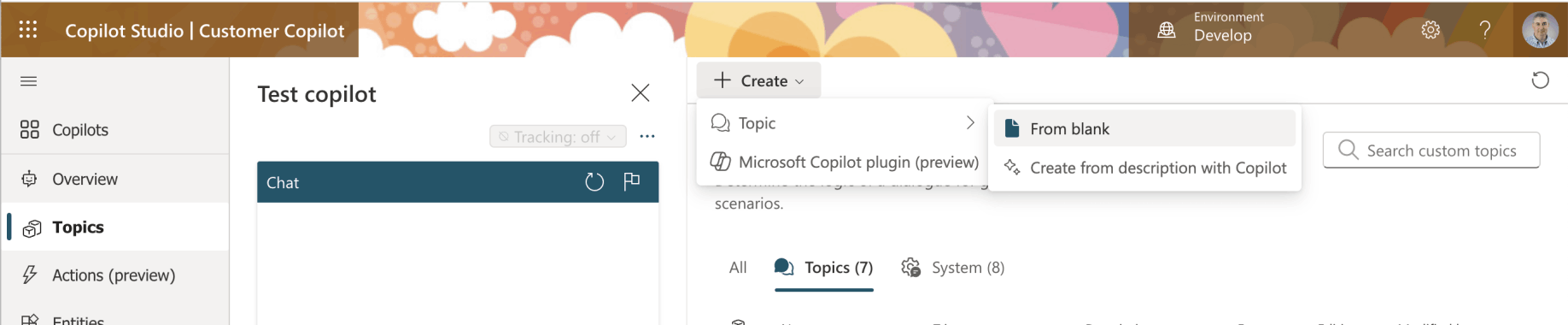Switch to the All tab
The width and height of the screenshot is (1568, 325).
pyautogui.click(x=738, y=268)
